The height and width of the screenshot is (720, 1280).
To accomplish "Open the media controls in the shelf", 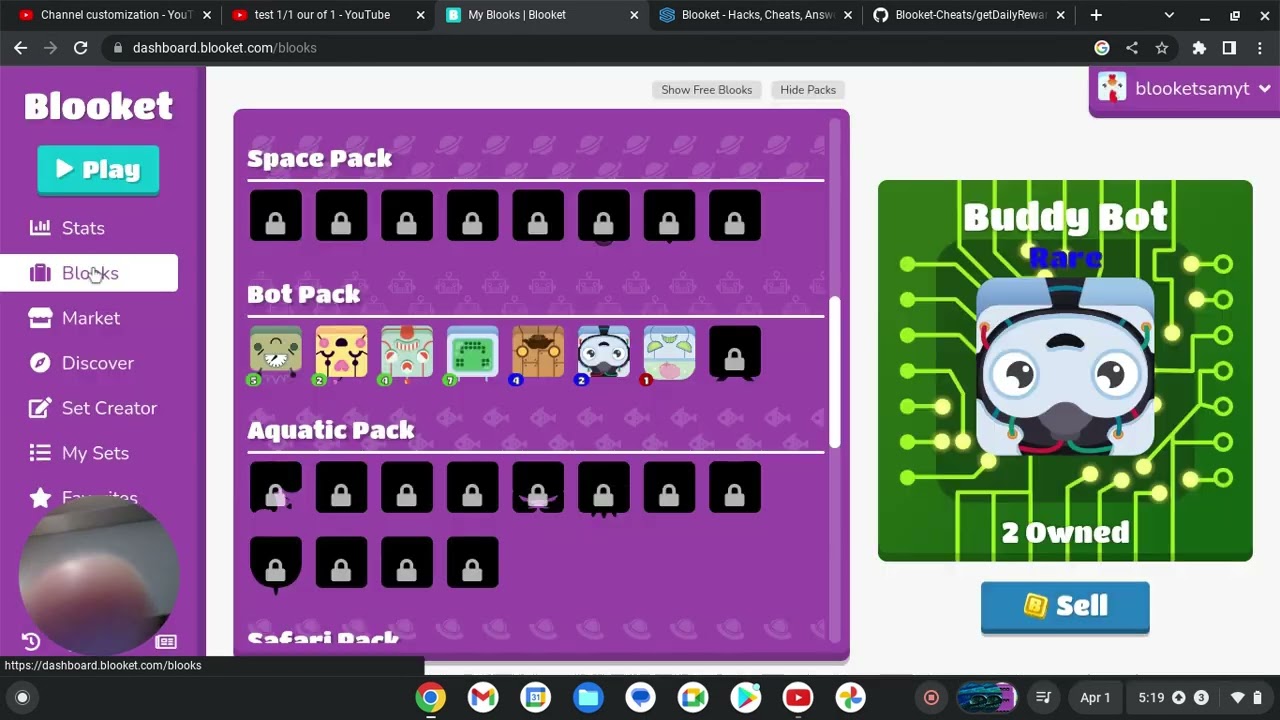I will pyautogui.click(x=1043, y=698).
